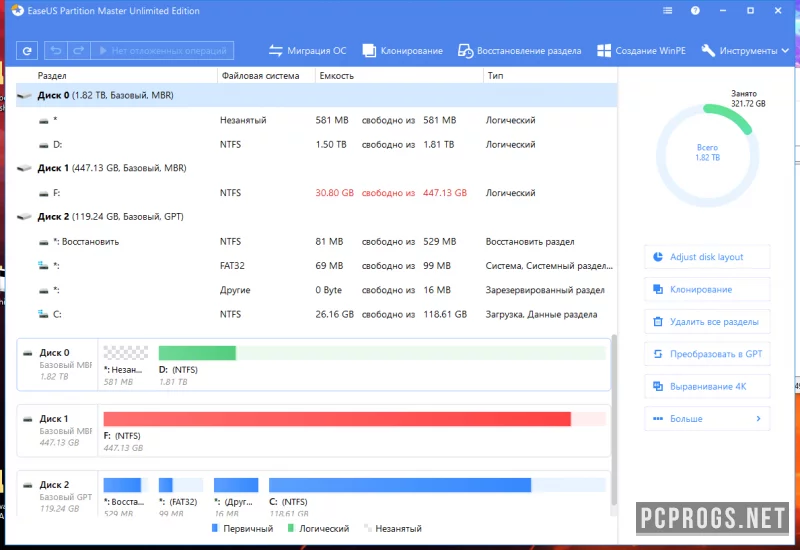This screenshot has width=800, height=550.
Task: Click the Восстановление раздела search icon
Action: tap(465, 51)
